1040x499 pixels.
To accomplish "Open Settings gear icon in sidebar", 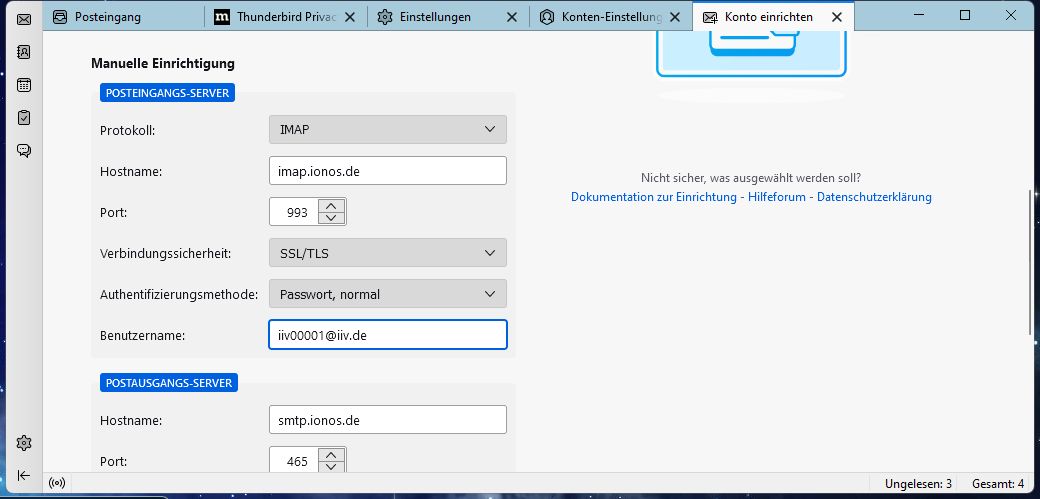I will pos(24,443).
